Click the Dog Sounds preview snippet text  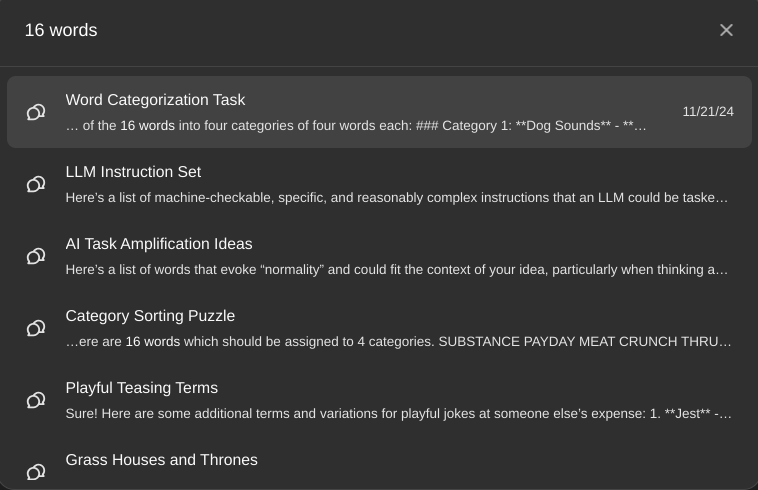pyautogui.click(x=356, y=126)
